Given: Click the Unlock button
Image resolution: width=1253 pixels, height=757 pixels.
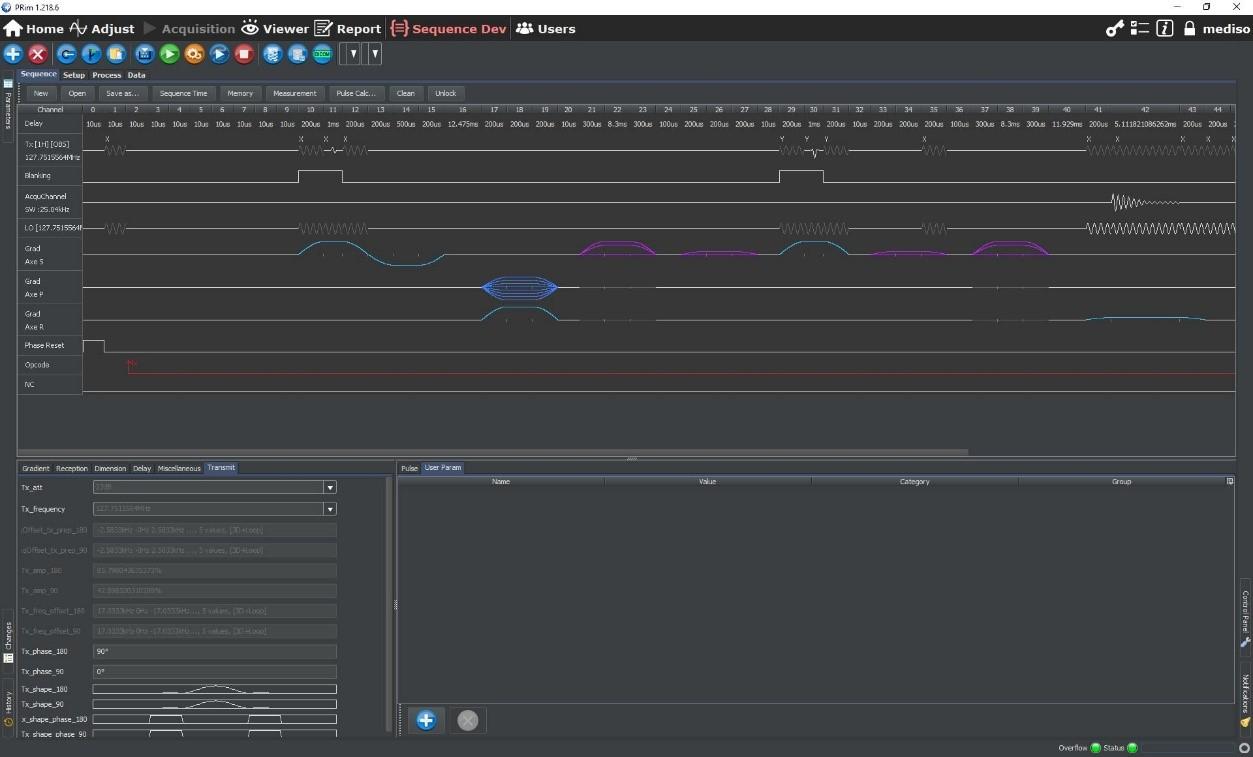Looking at the screenshot, I should (x=446, y=93).
